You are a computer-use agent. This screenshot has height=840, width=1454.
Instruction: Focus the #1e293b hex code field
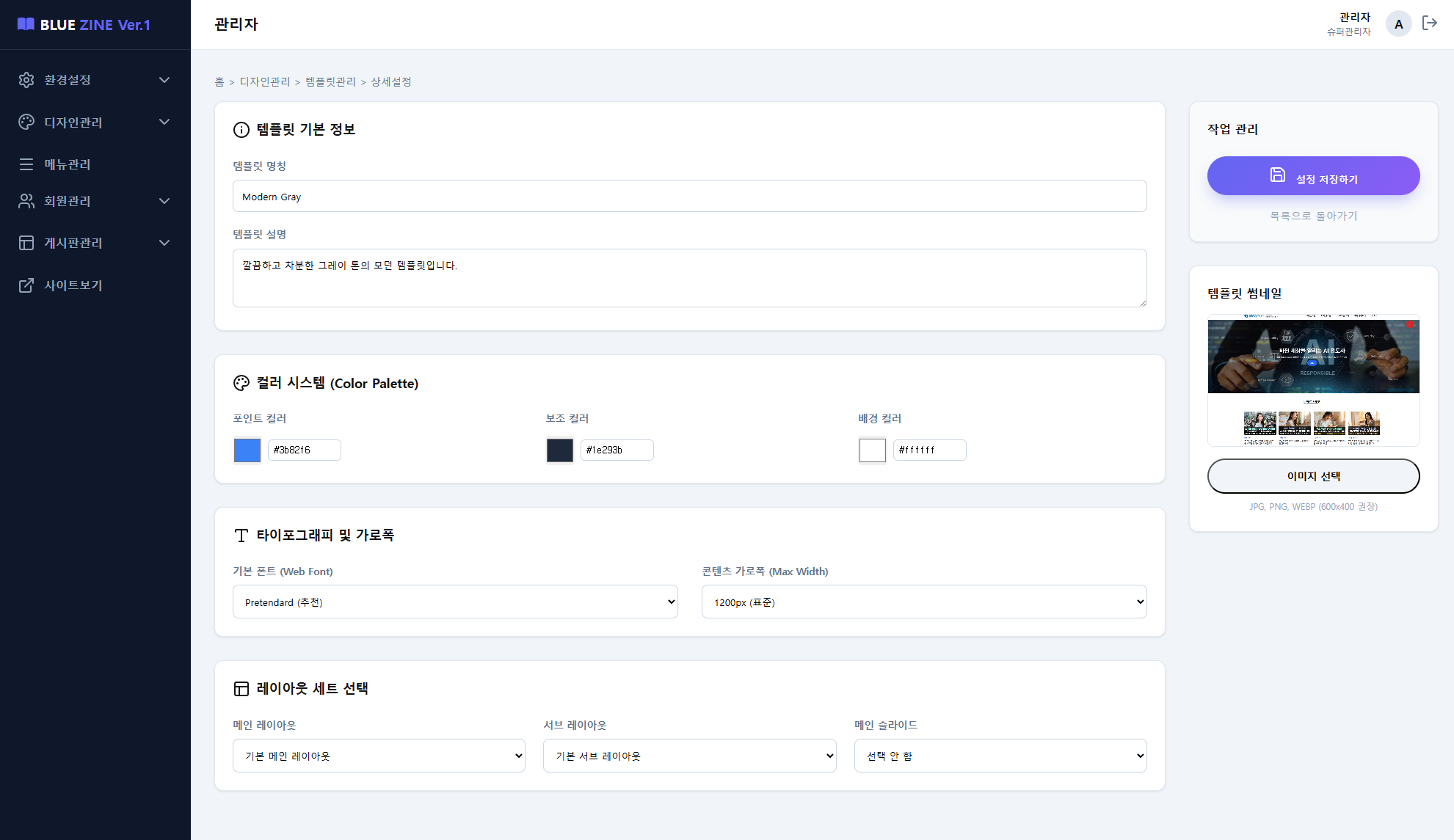pos(617,450)
